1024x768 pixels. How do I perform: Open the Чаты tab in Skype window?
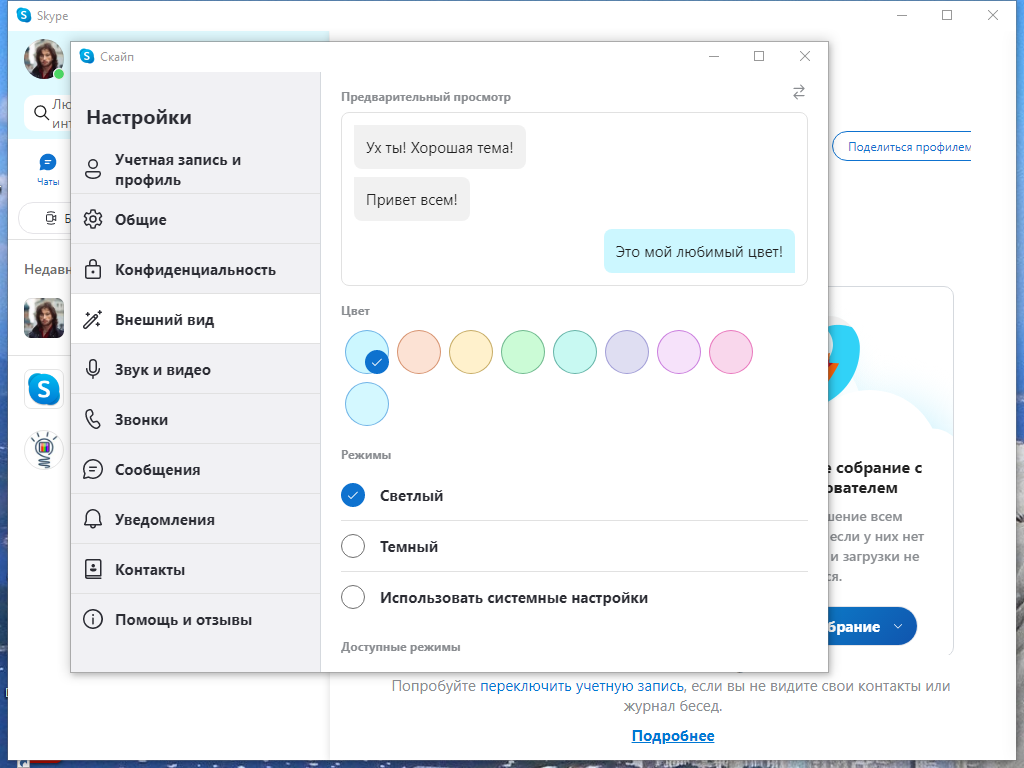click(x=48, y=170)
